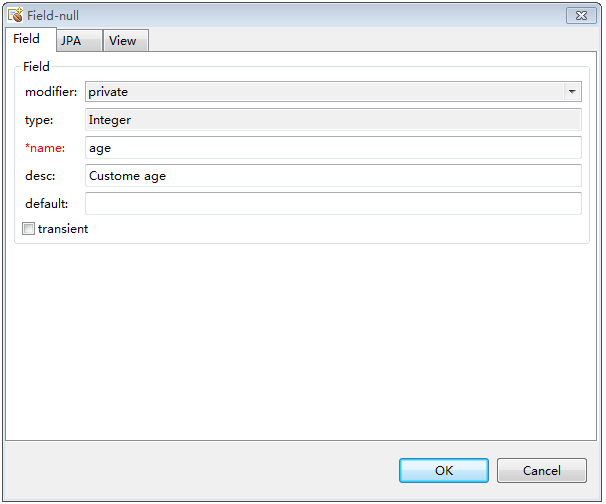Click the desc: label
This screenshot has width=606, height=504.
pyautogui.click(x=40, y=176)
